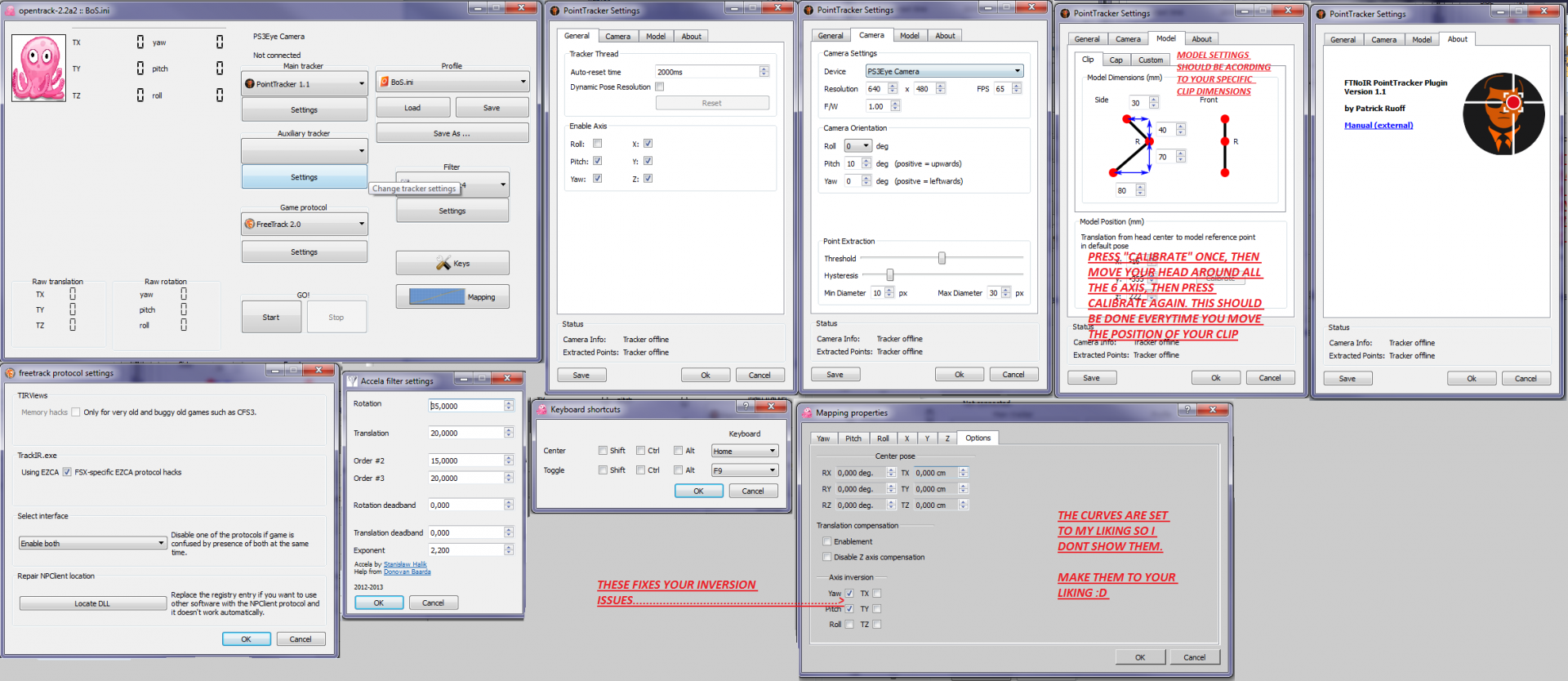Toggle FSX-specific EZCA protocol hacks checkbox
Image resolution: width=1568 pixels, height=681 pixels.
point(67,472)
